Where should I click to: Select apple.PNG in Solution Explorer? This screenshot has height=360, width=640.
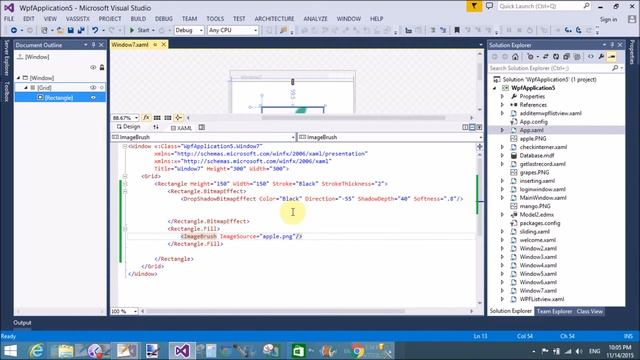[533, 139]
